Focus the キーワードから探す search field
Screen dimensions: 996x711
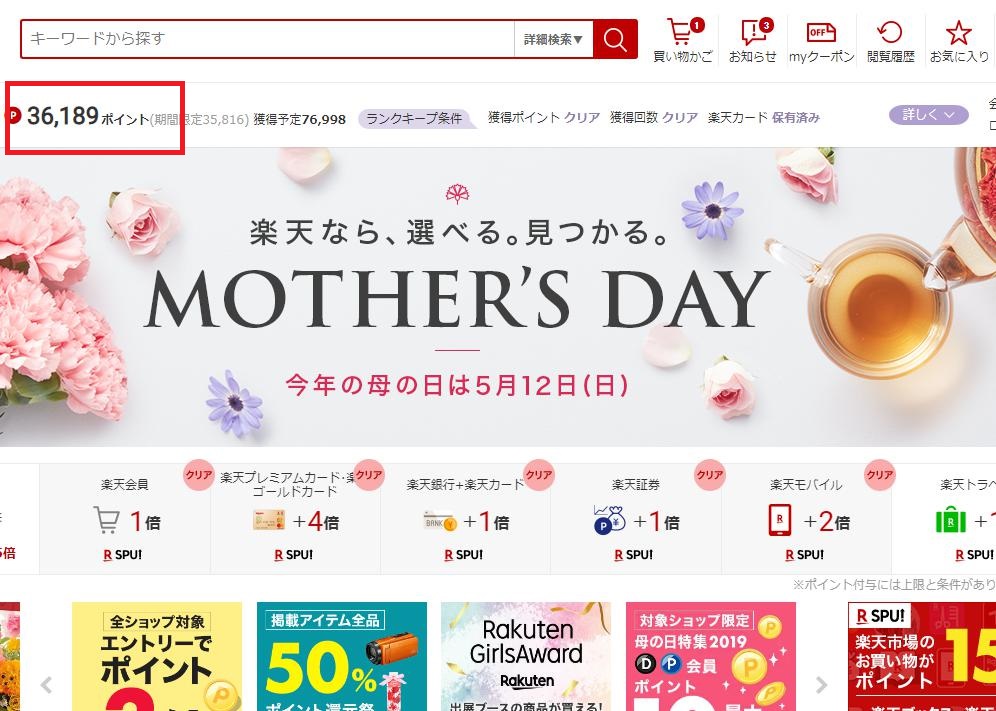pos(267,39)
